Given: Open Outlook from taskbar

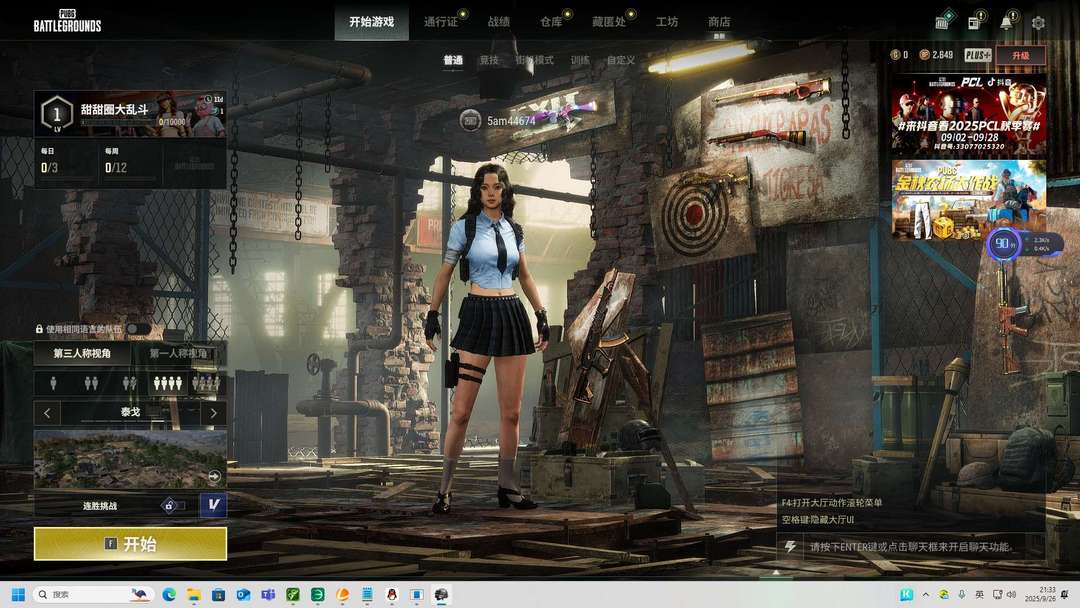Looking at the screenshot, I should [x=243, y=594].
